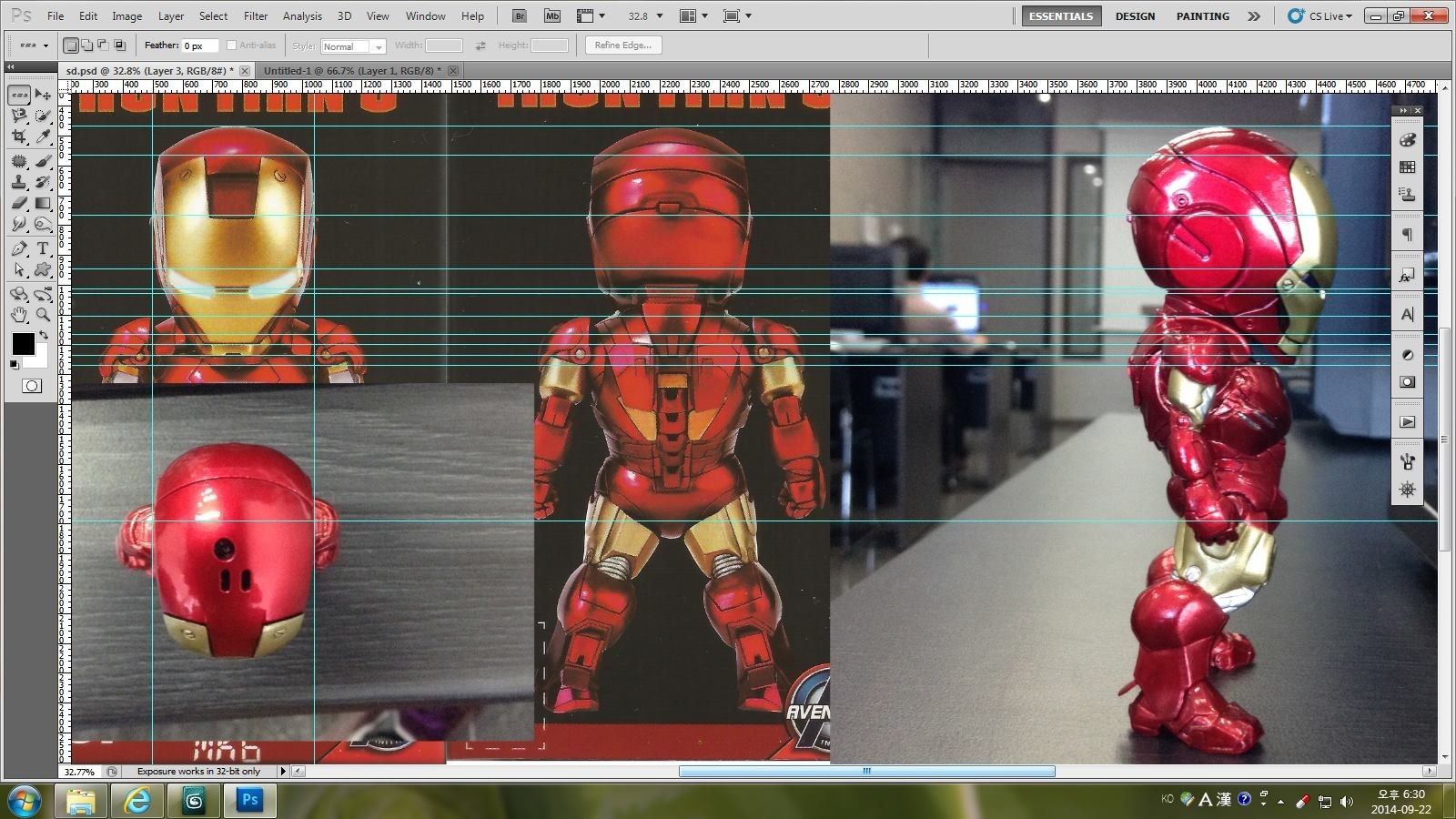Viewport: 1456px width, 819px height.
Task: Open the Layer menu
Action: pyautogui.click(x=171, y=15)
